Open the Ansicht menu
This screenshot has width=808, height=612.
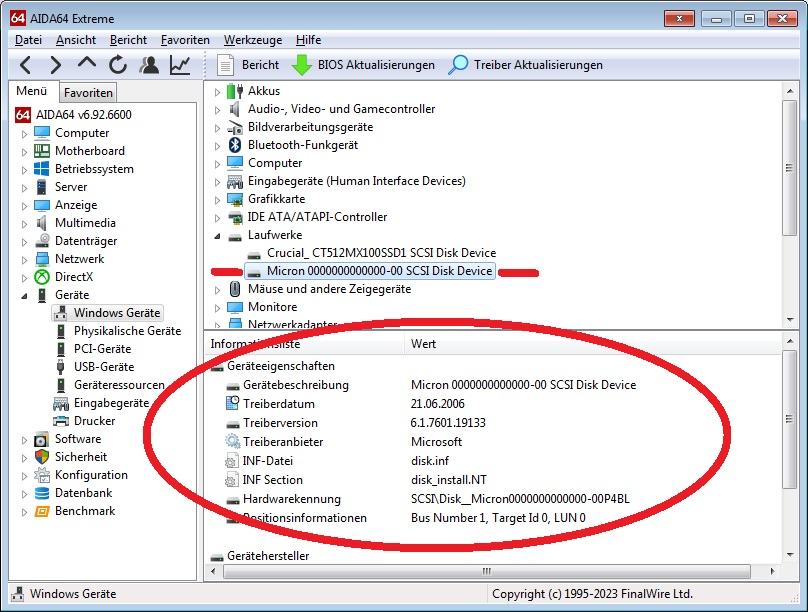tap(76, 40)
